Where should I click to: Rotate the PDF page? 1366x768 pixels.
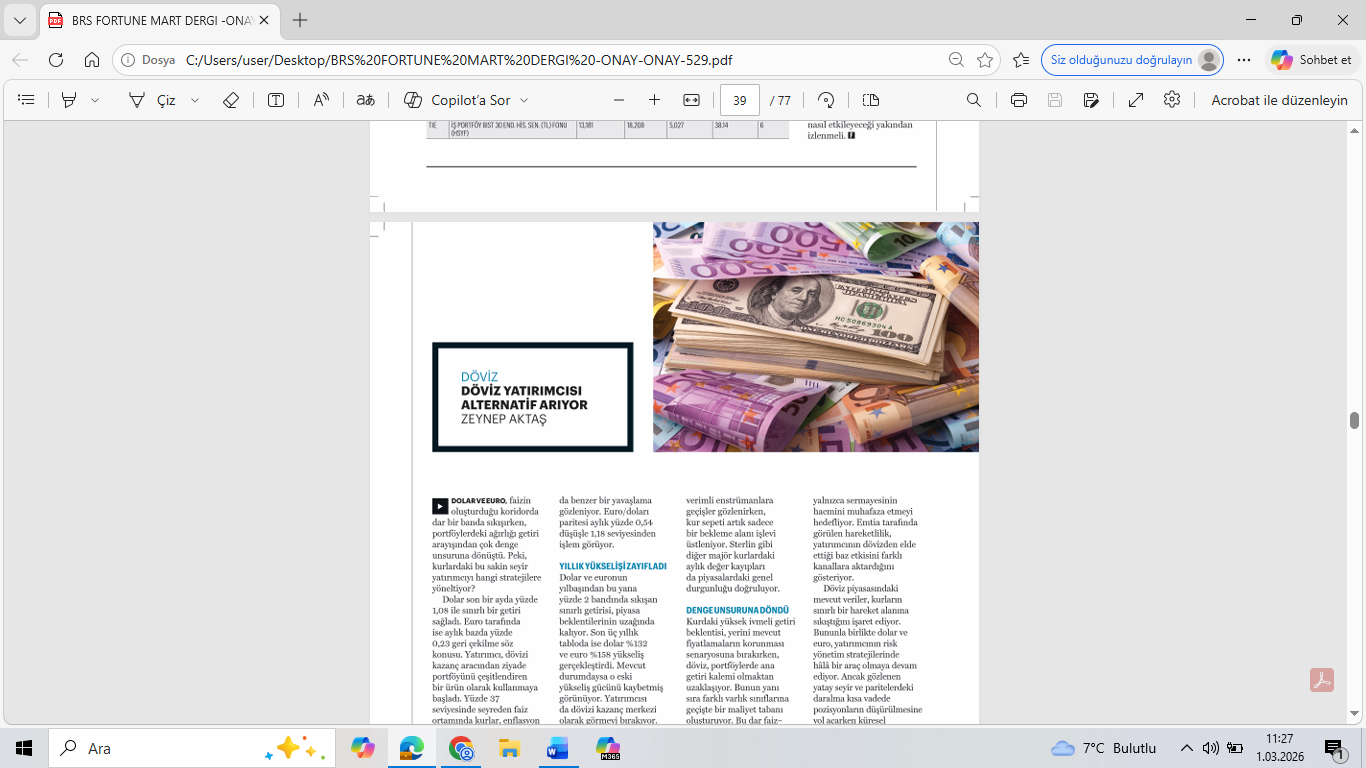[826, 100]
